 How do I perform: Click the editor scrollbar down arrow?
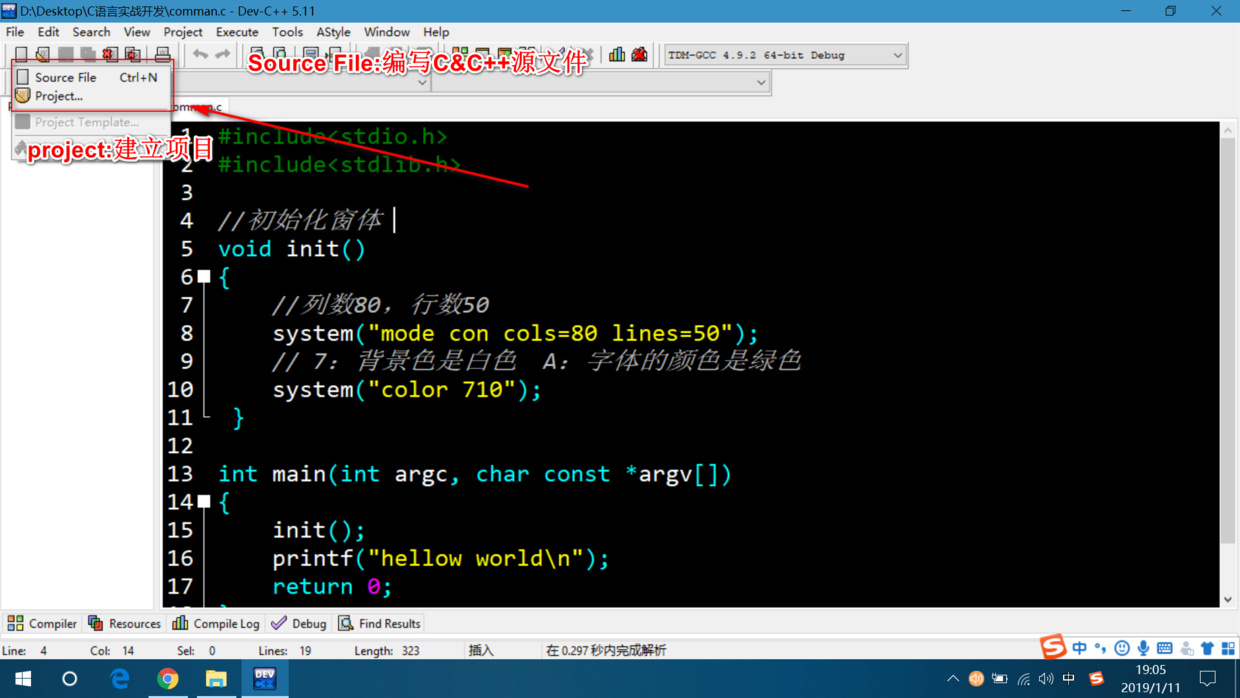(x=1228, y=599)
